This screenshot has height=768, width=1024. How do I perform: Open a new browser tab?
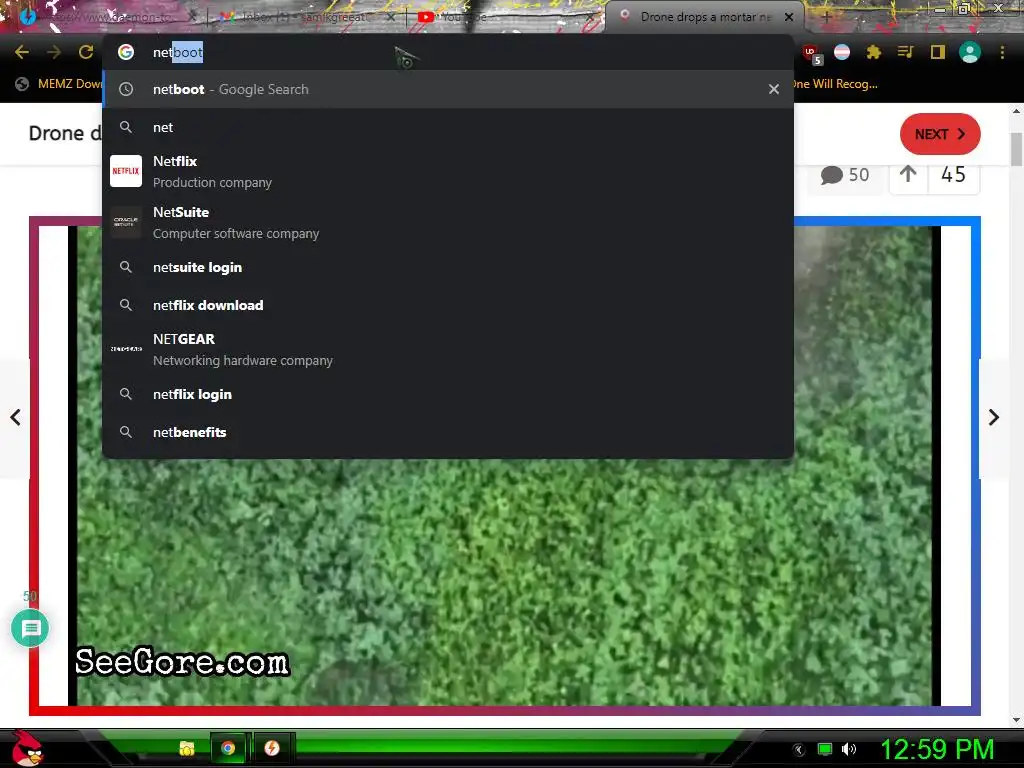pyautogui.click(x=827, y=18)
